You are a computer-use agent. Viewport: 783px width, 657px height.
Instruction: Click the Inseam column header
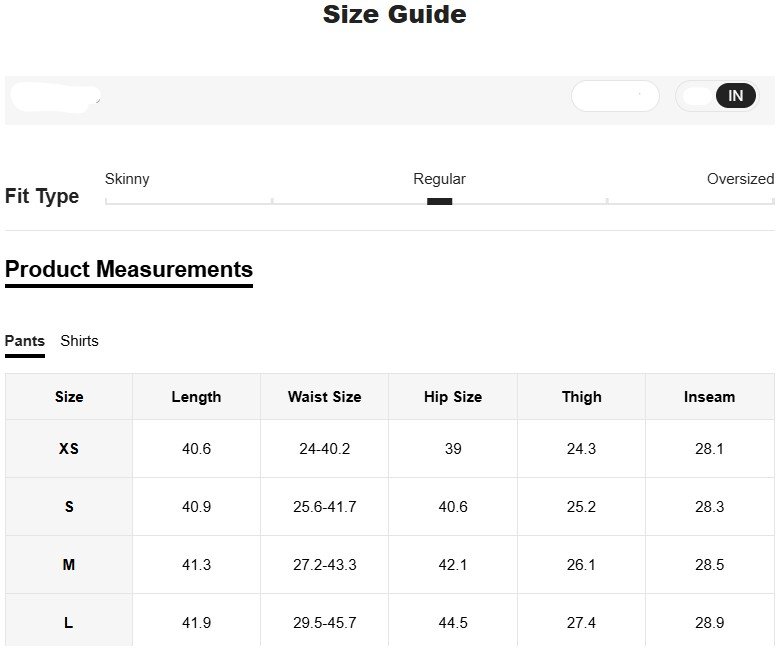709,397
